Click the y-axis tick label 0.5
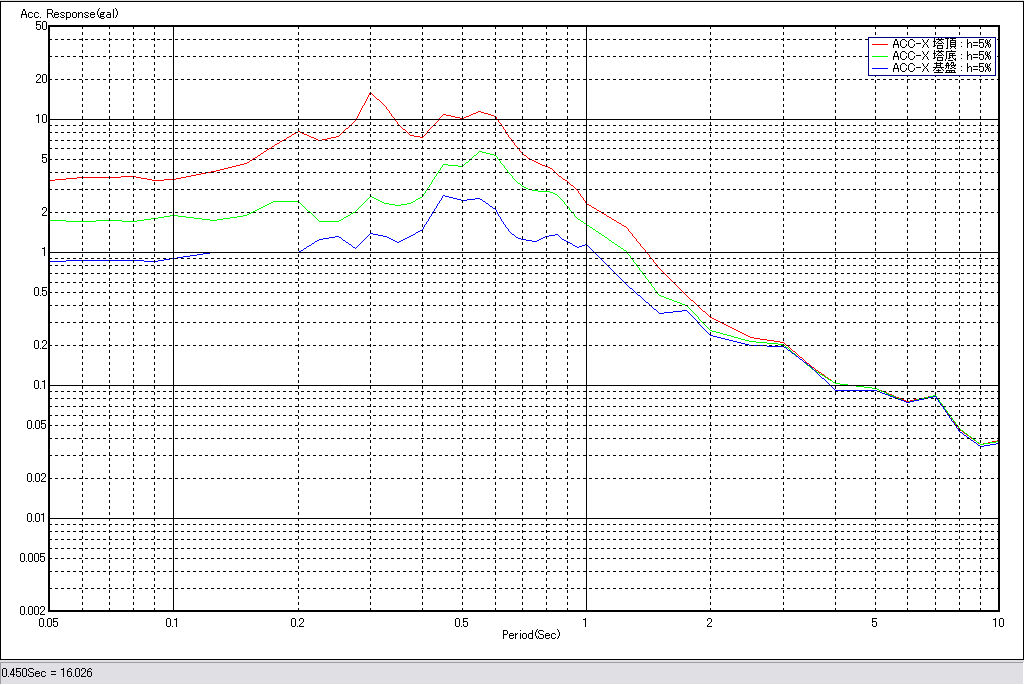This screenshot has height=685, width=1024. pos(39,292)
